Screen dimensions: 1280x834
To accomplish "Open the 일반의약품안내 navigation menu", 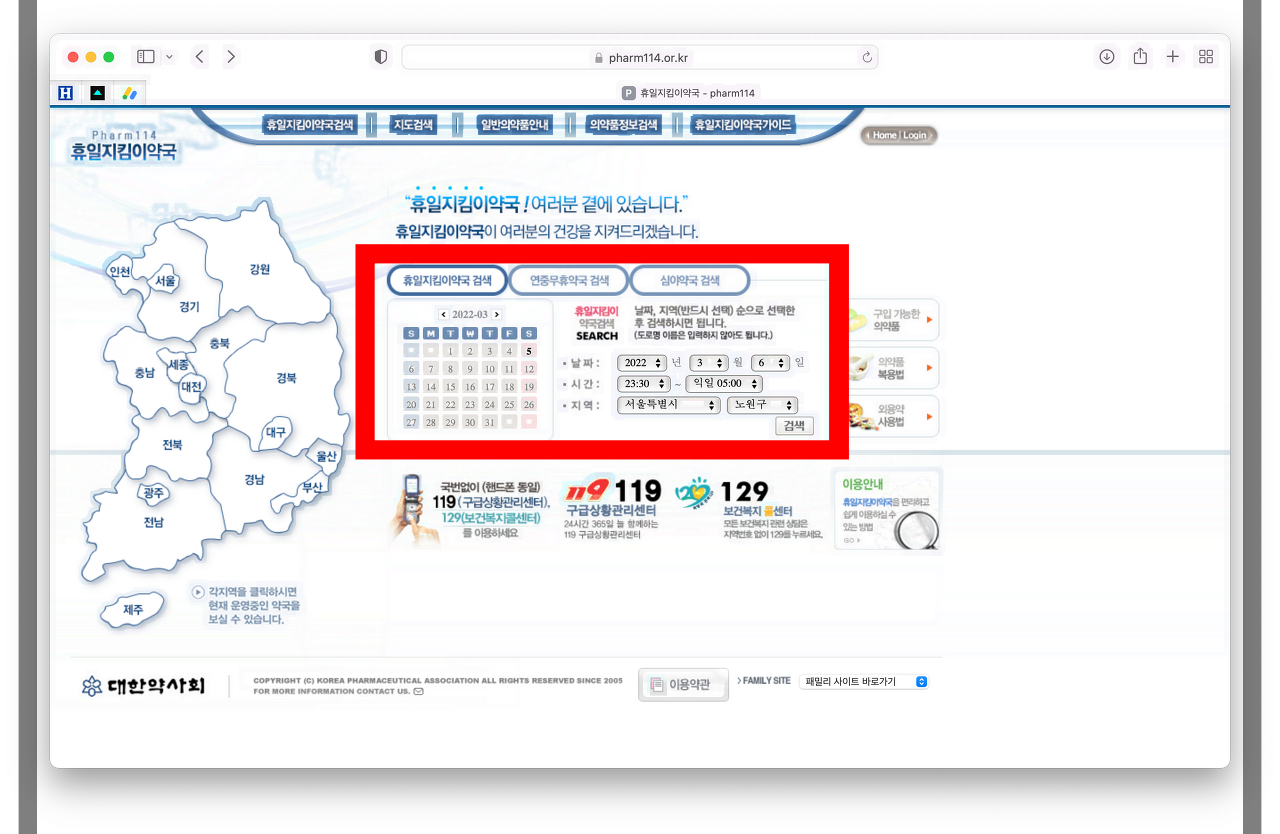I will [515, 125].
